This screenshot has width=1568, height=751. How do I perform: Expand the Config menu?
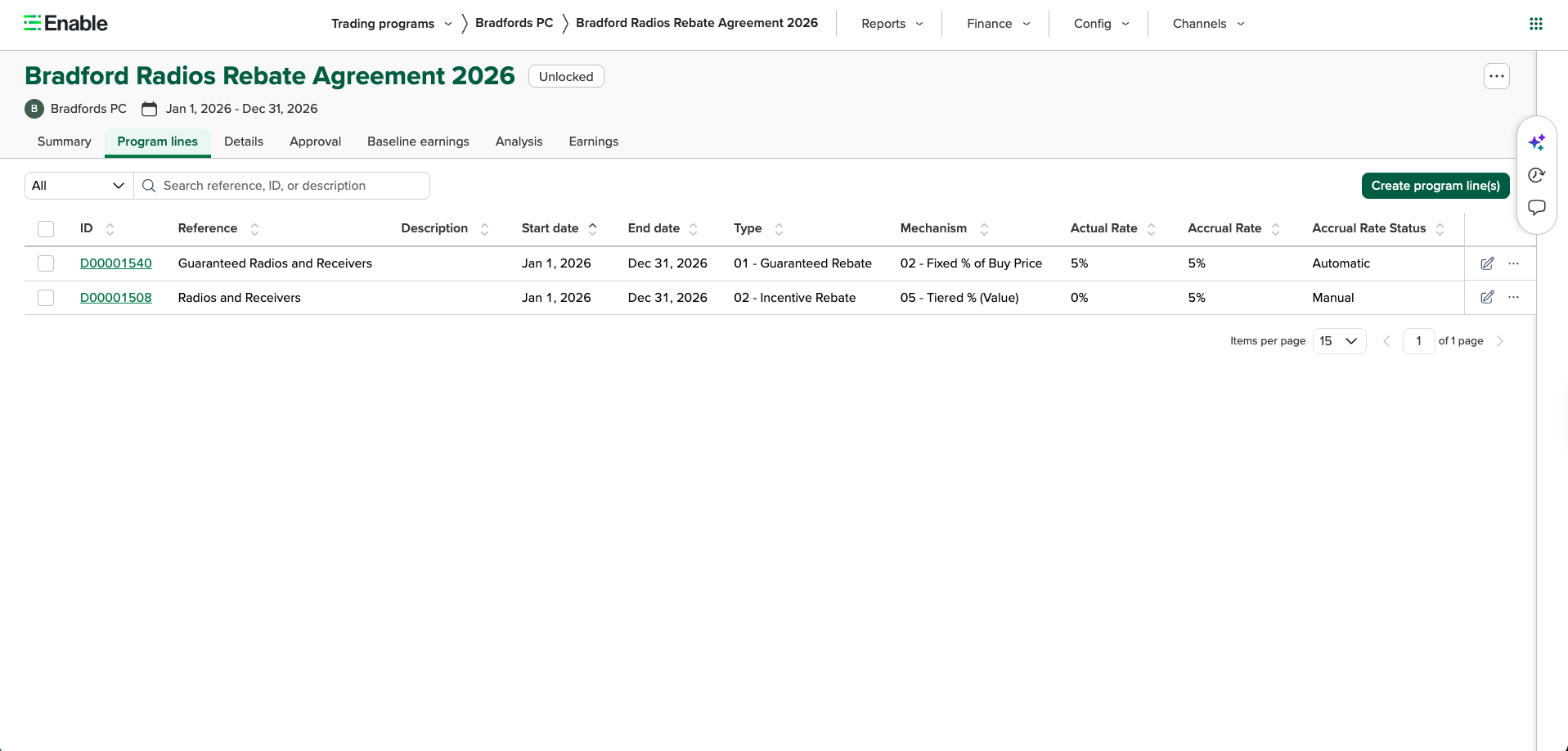point(1101,24)
